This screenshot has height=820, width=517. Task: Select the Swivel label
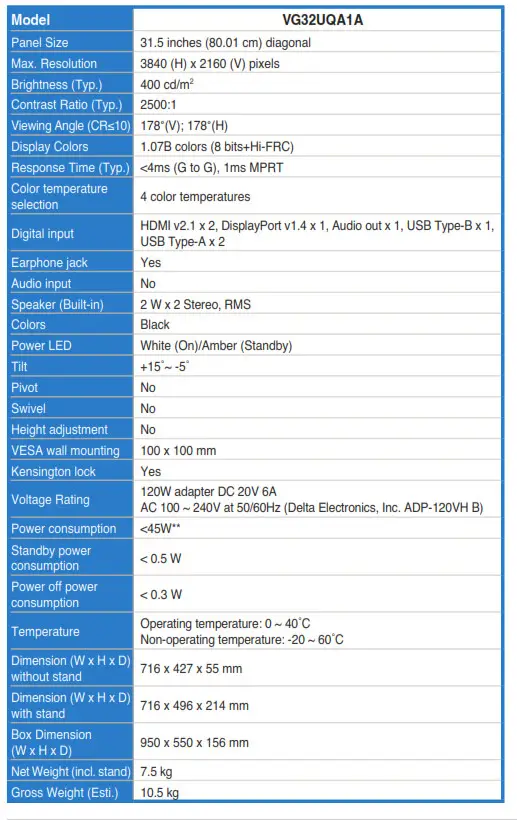(x=28, y=408)
